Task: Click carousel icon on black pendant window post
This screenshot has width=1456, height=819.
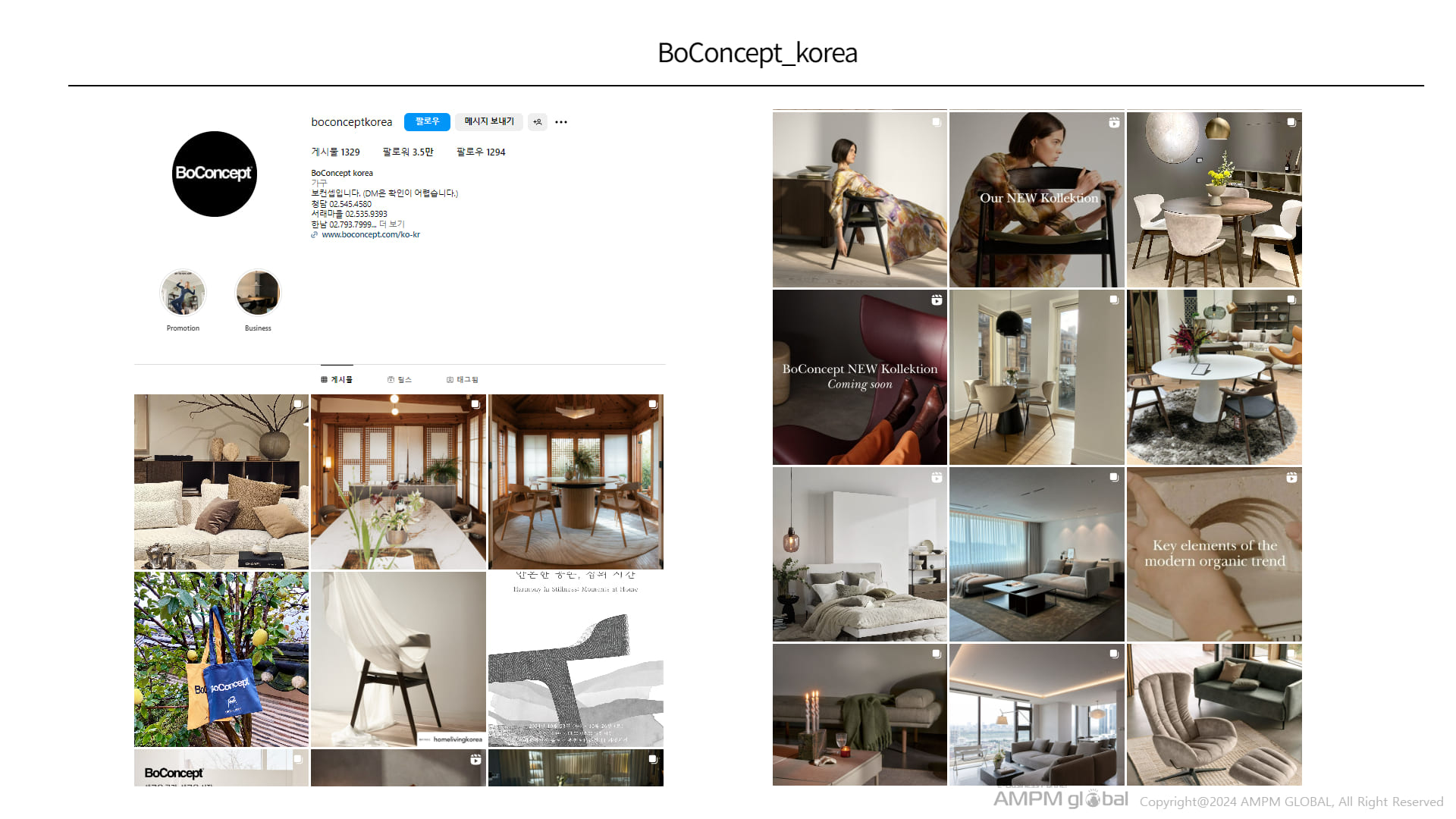Action: tap(1114, 300)
